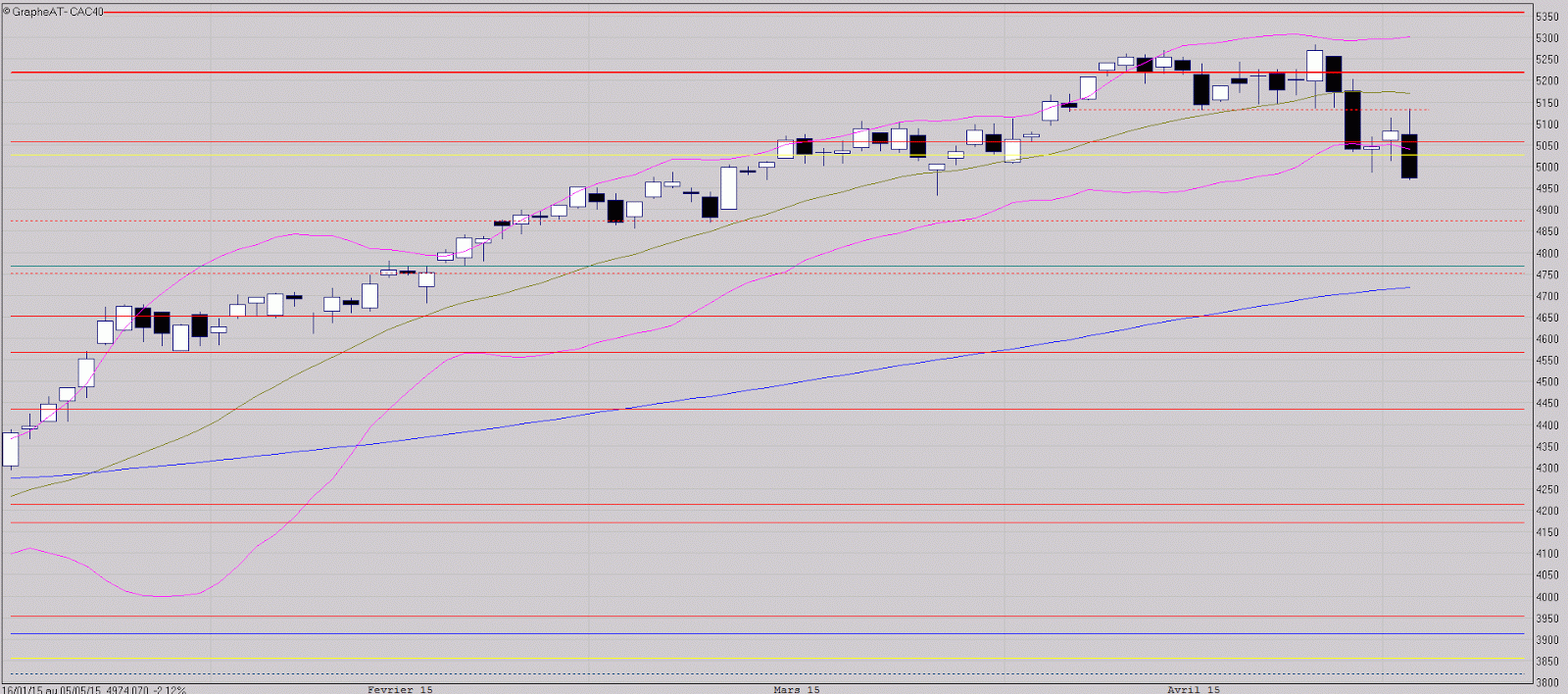This screenshot has width=1568, height=694.
Task: Select the 4700 price axis label
Action: click(1547, 296)
